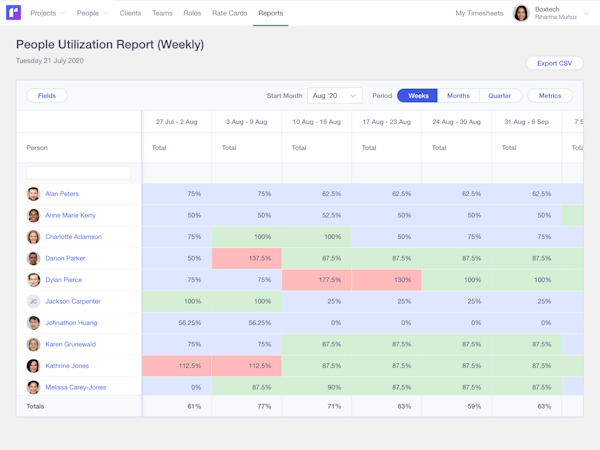Click Rihanna Muñoz's profile avatar
Image resolution: width=600 pixels, height=450 pixels.
tap(521, 13)
